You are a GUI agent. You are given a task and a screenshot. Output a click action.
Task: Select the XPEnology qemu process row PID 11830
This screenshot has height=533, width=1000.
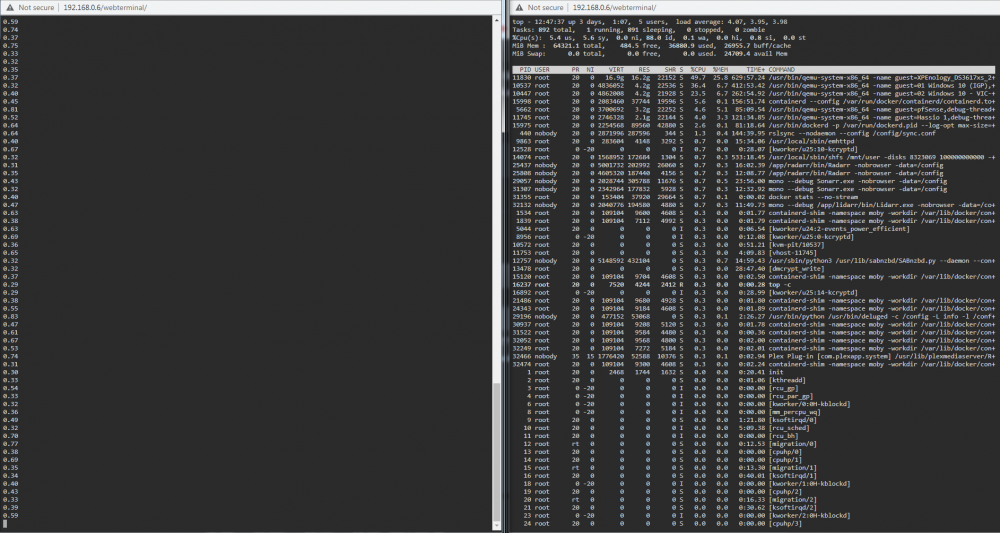[753, 77]
